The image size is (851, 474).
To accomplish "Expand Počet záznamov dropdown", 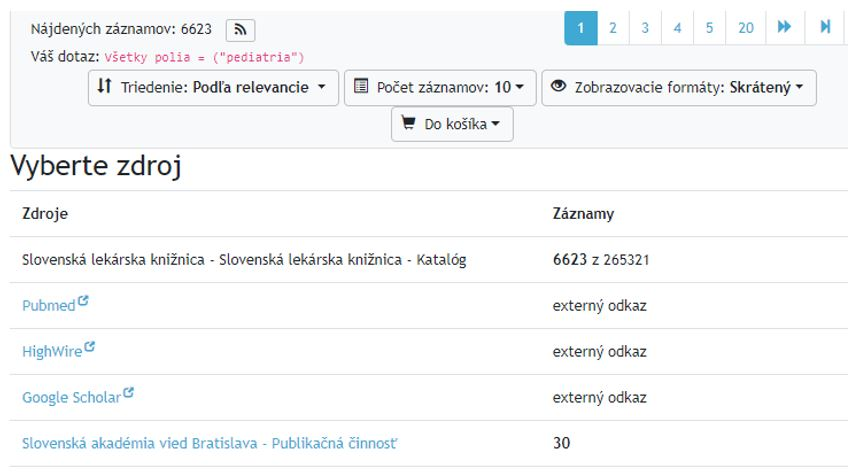I will (440, 88).
